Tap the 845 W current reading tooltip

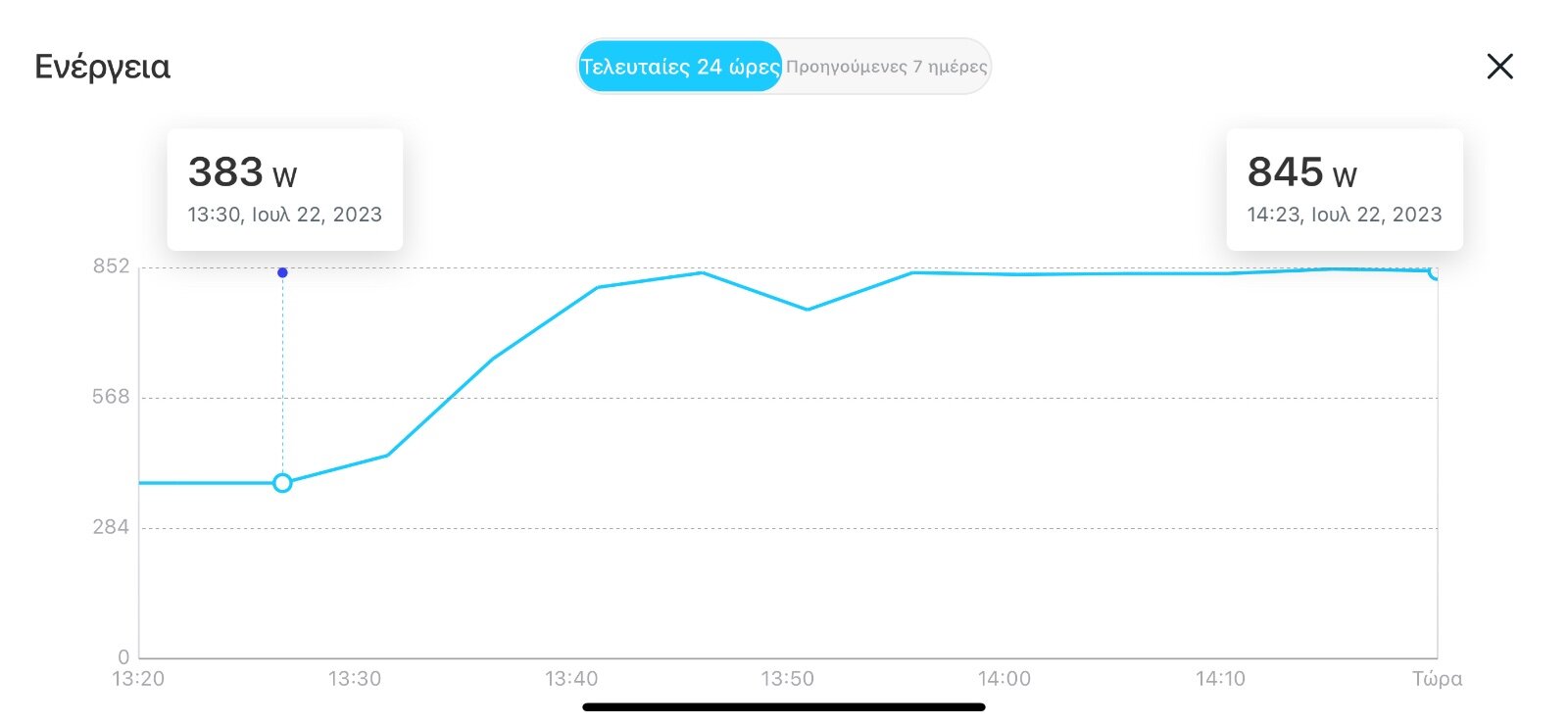(x=1344, y=189)
